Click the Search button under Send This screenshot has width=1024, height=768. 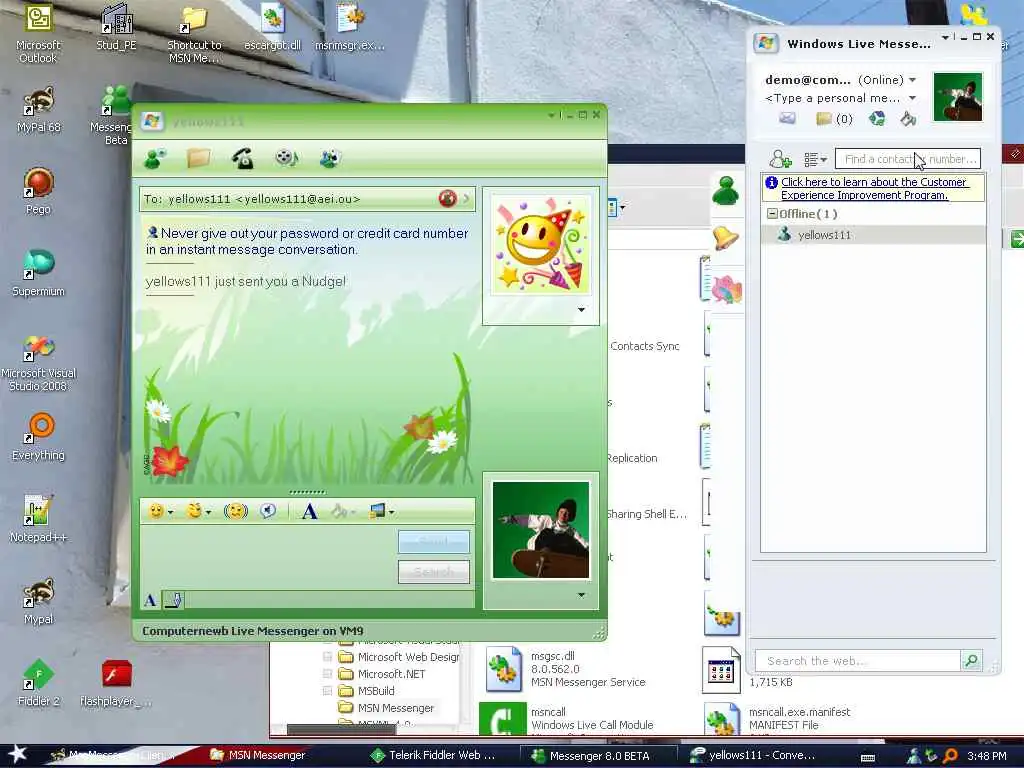coord(434,571)
